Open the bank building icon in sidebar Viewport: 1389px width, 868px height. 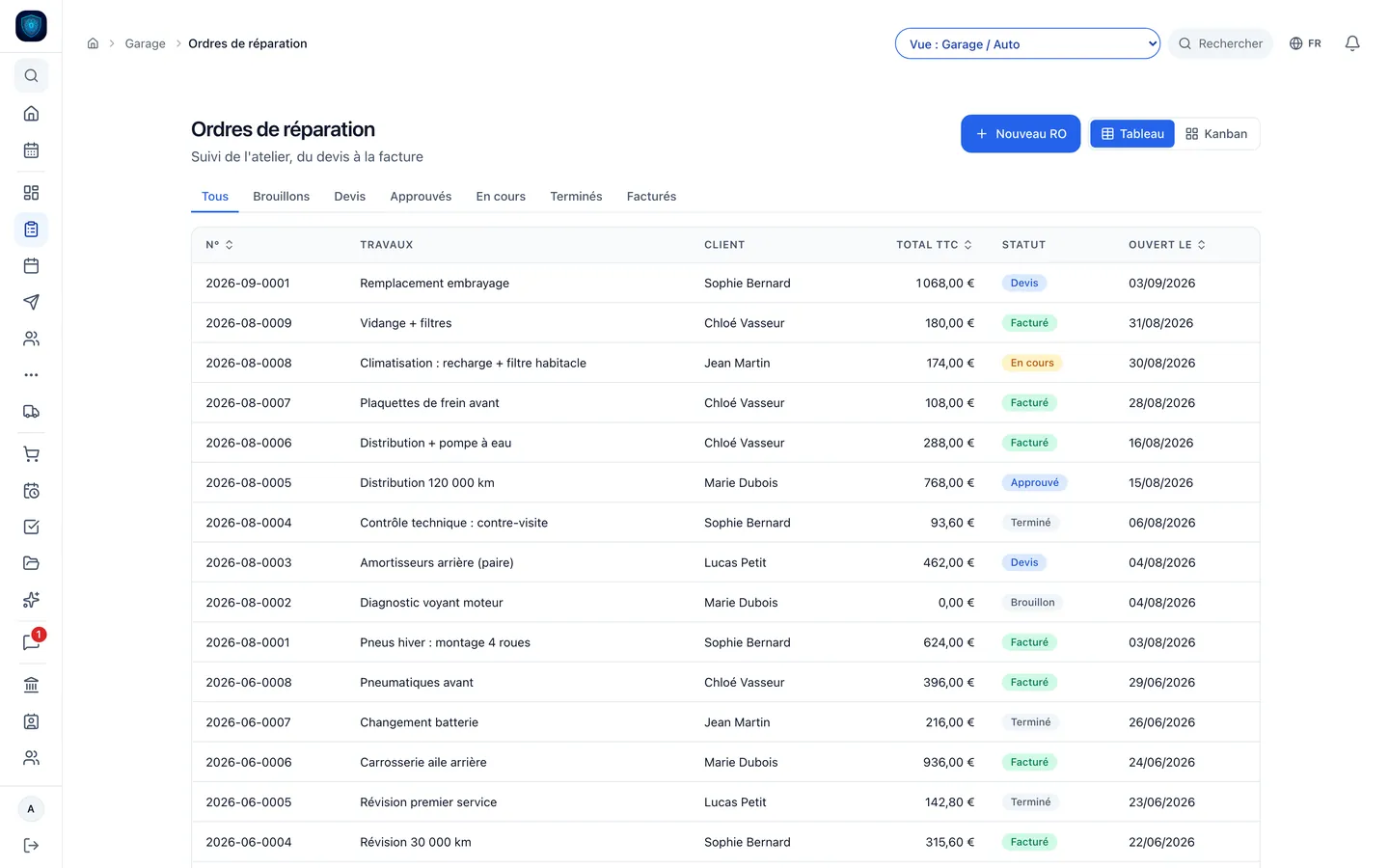click(31, 685)
